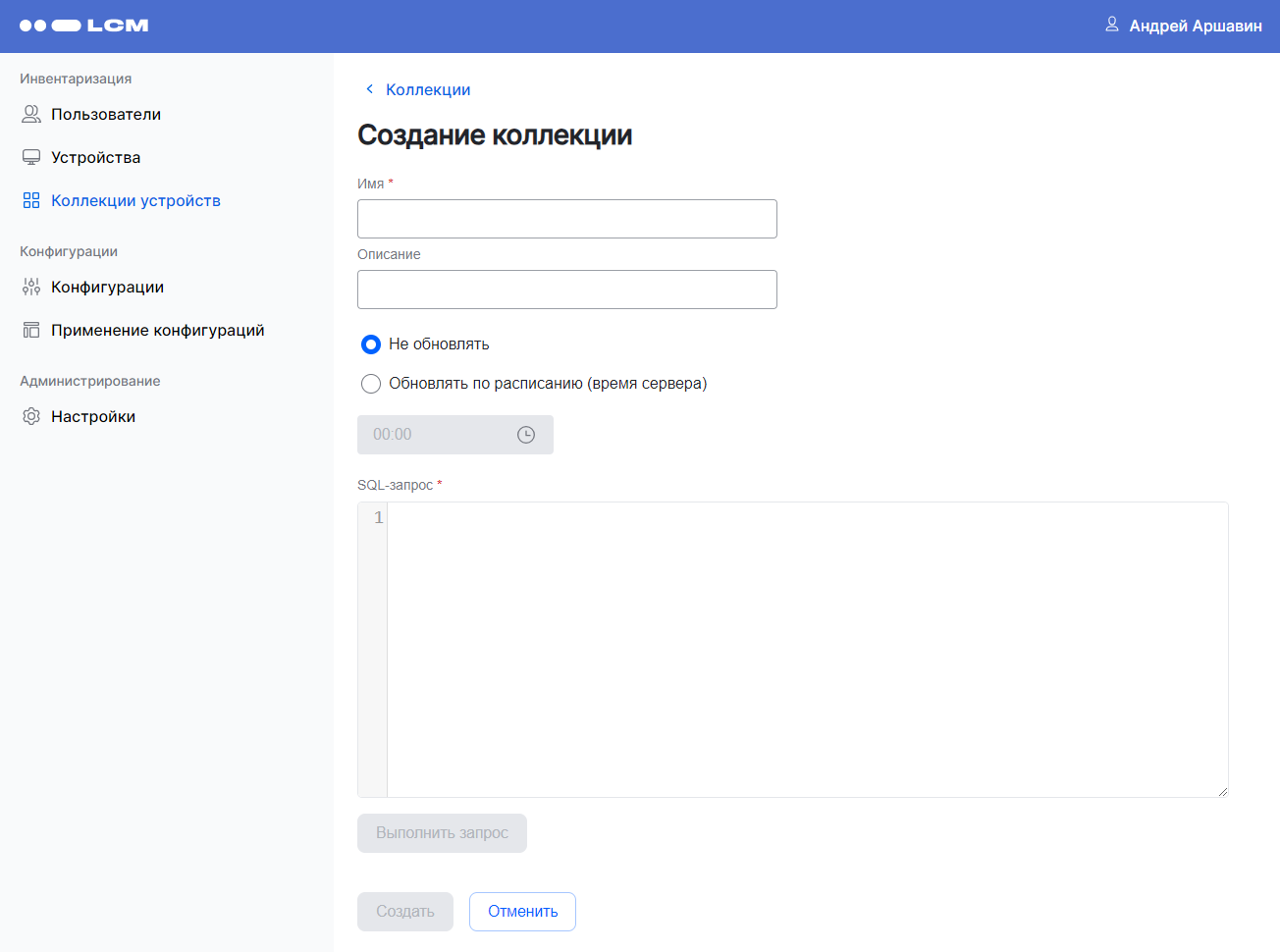Viewport: 1280px width, 952px height.
Task: Select 'Обновлять по расписанию' radio option
Action: [x=371, y=384]
